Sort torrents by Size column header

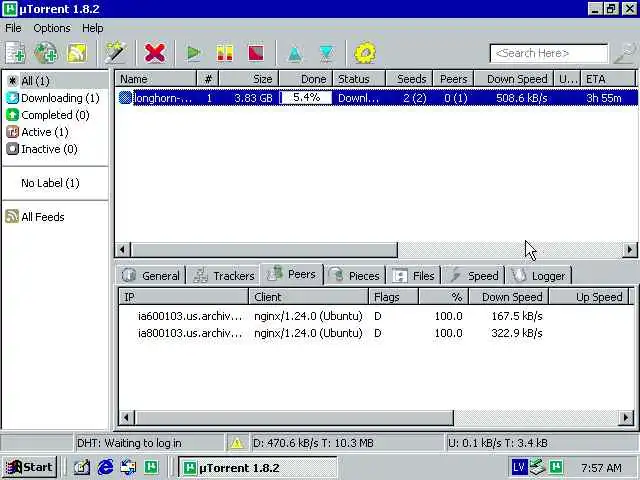[249, 79]
